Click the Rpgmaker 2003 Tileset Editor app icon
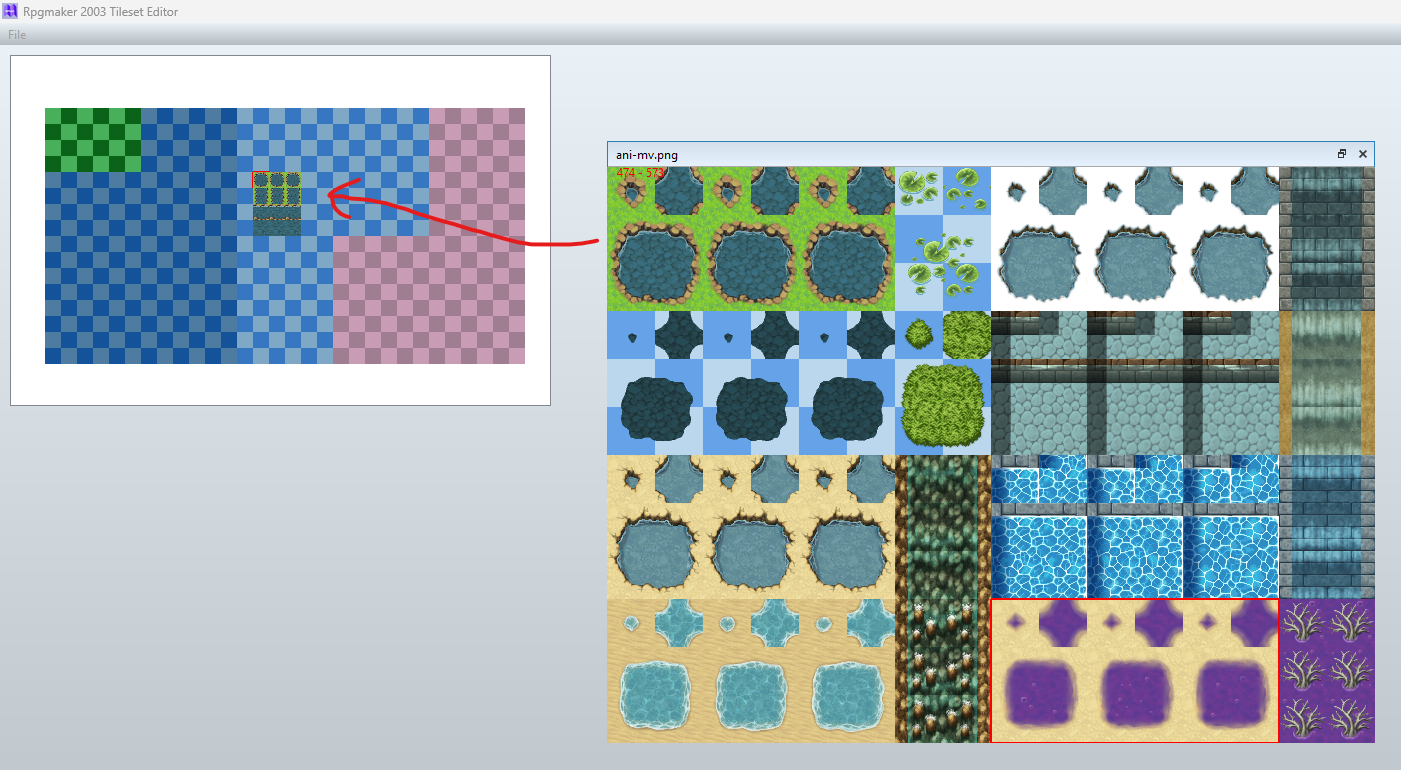This screenshot has height=770, width=1401. [x=10, y=11]
